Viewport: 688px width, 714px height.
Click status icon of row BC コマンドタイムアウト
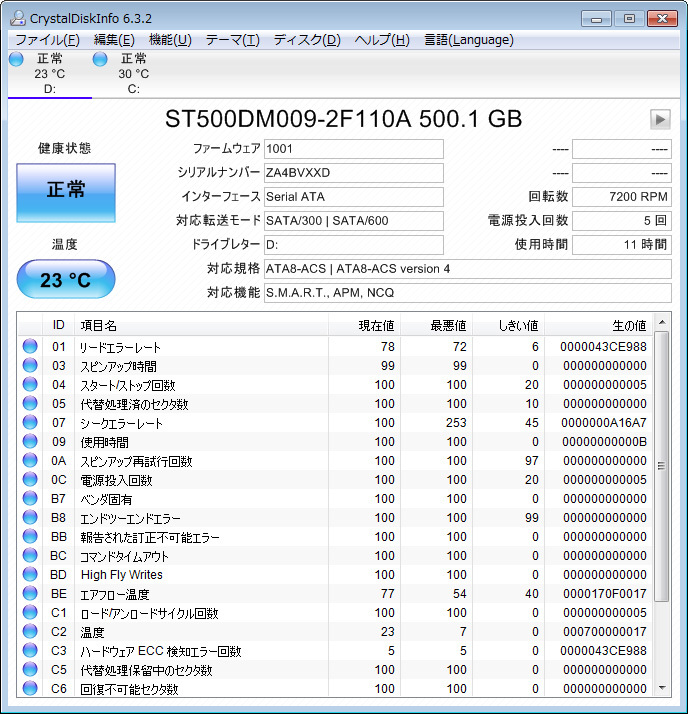(30, 555)
